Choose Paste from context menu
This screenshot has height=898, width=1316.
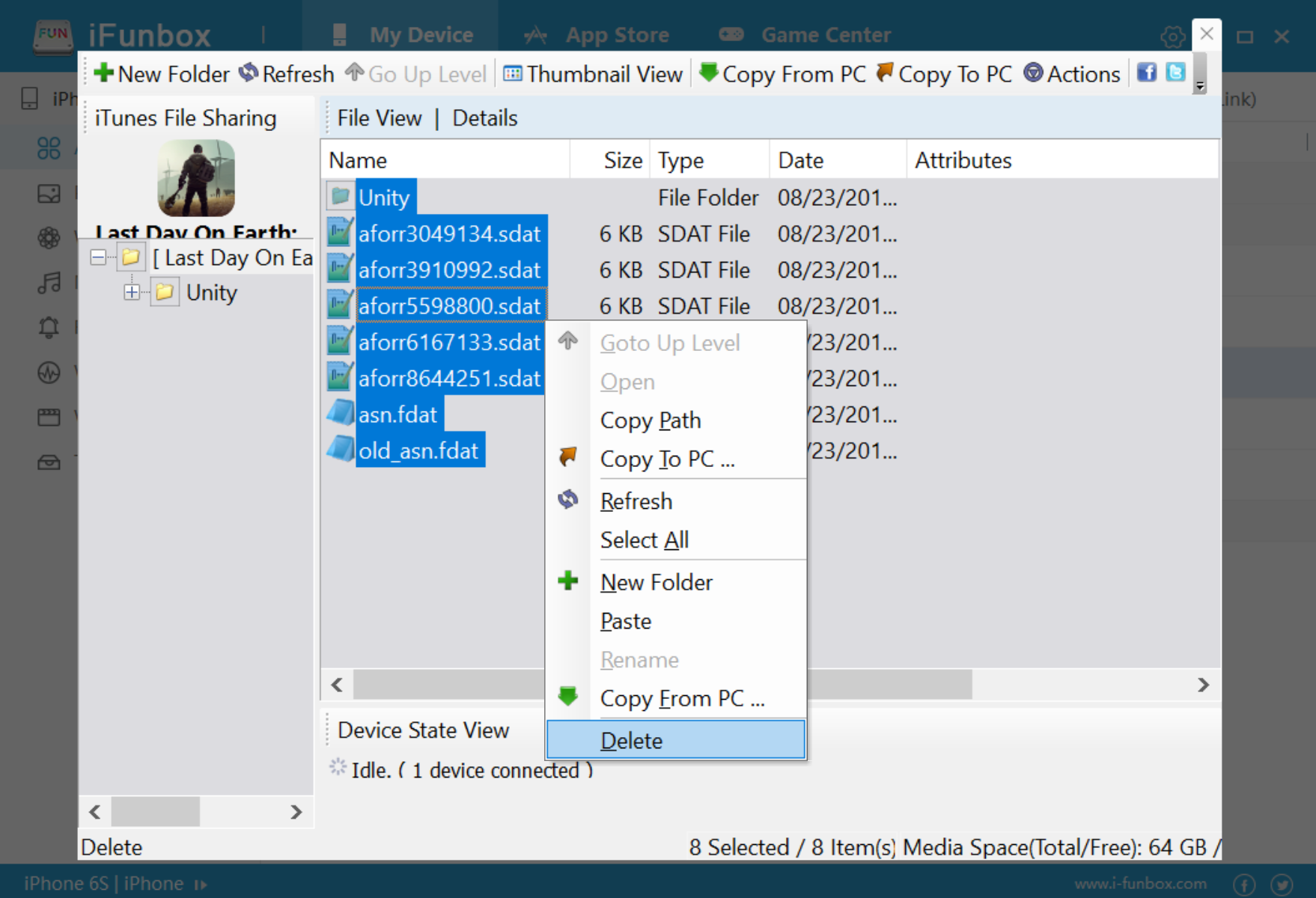(677, 620)
